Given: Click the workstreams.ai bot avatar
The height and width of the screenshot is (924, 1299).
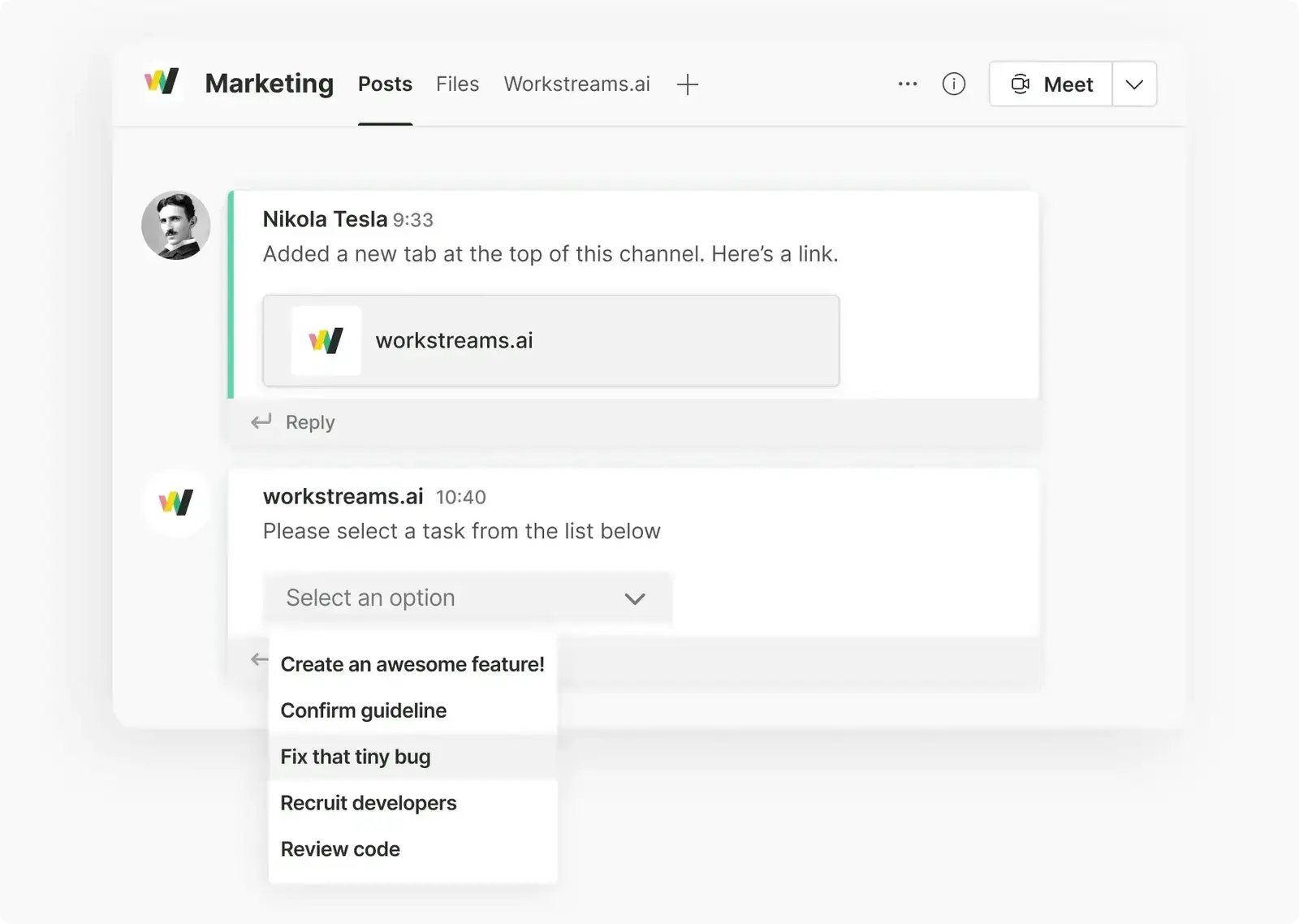Looking at the screenshot, I should click(x=176, y=503).
